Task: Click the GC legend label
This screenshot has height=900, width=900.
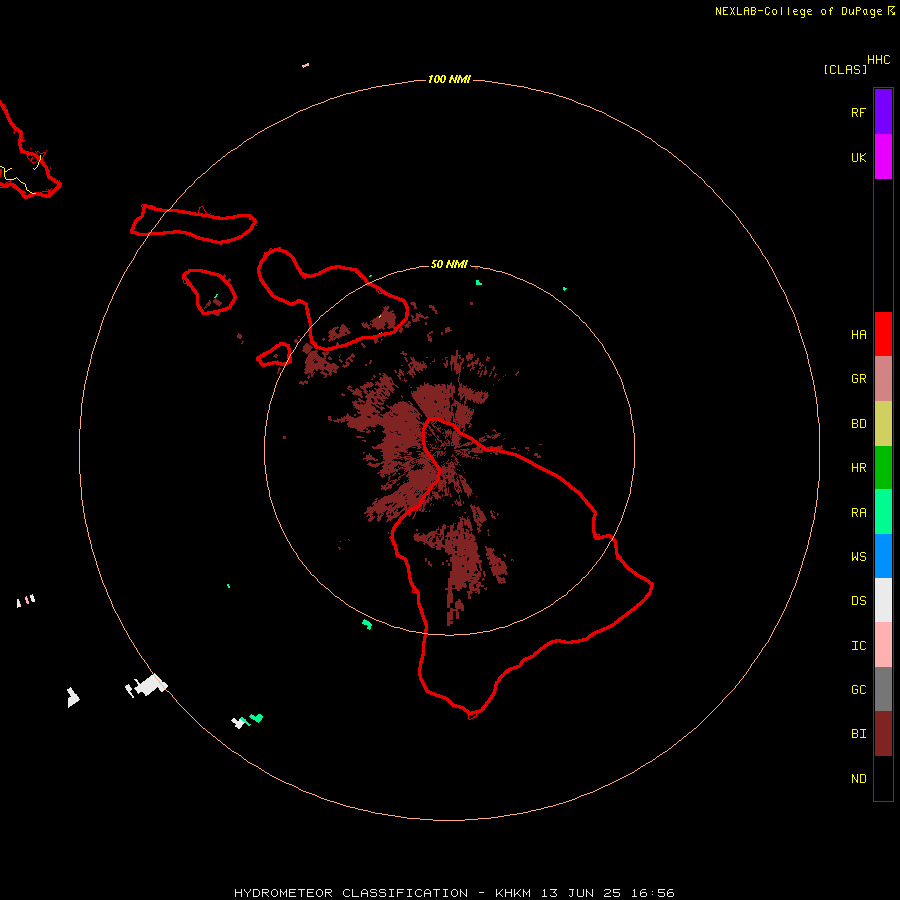Action: coord(858,690)
